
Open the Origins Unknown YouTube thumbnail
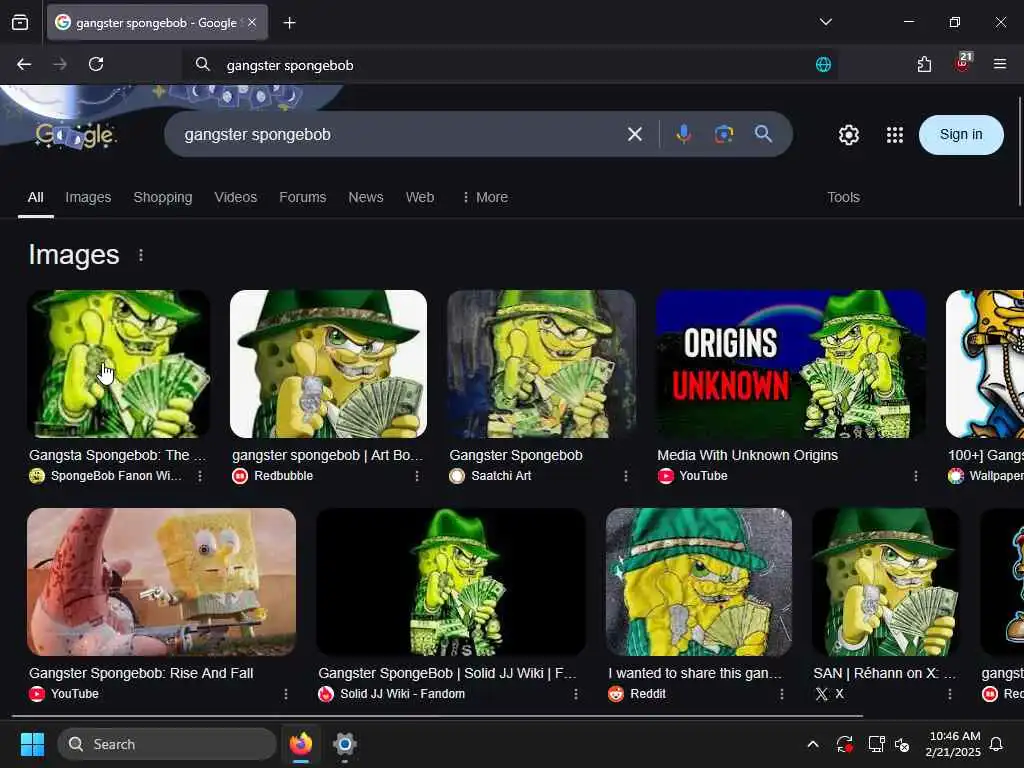coord(791,364)
